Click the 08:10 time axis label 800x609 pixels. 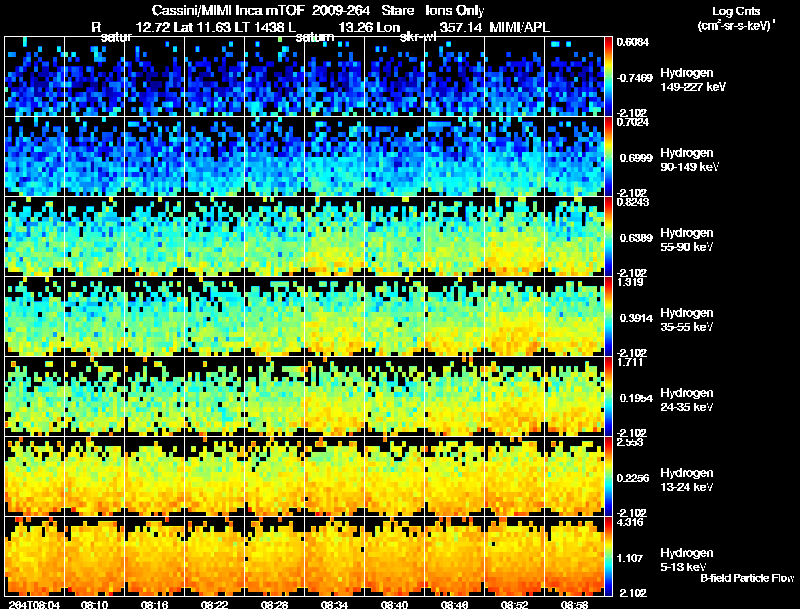pos(94,605)
